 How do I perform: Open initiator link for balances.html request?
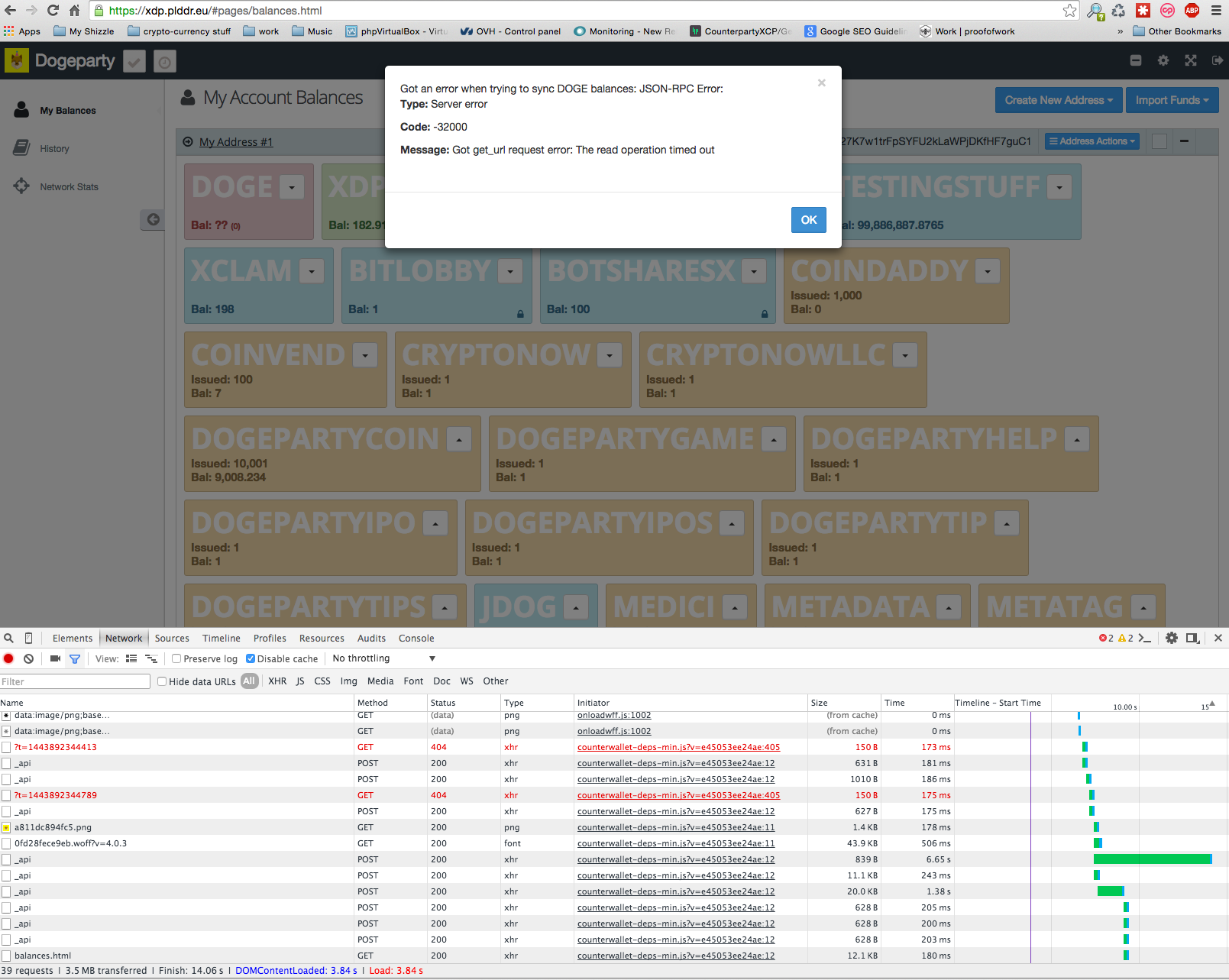(676, 956)
